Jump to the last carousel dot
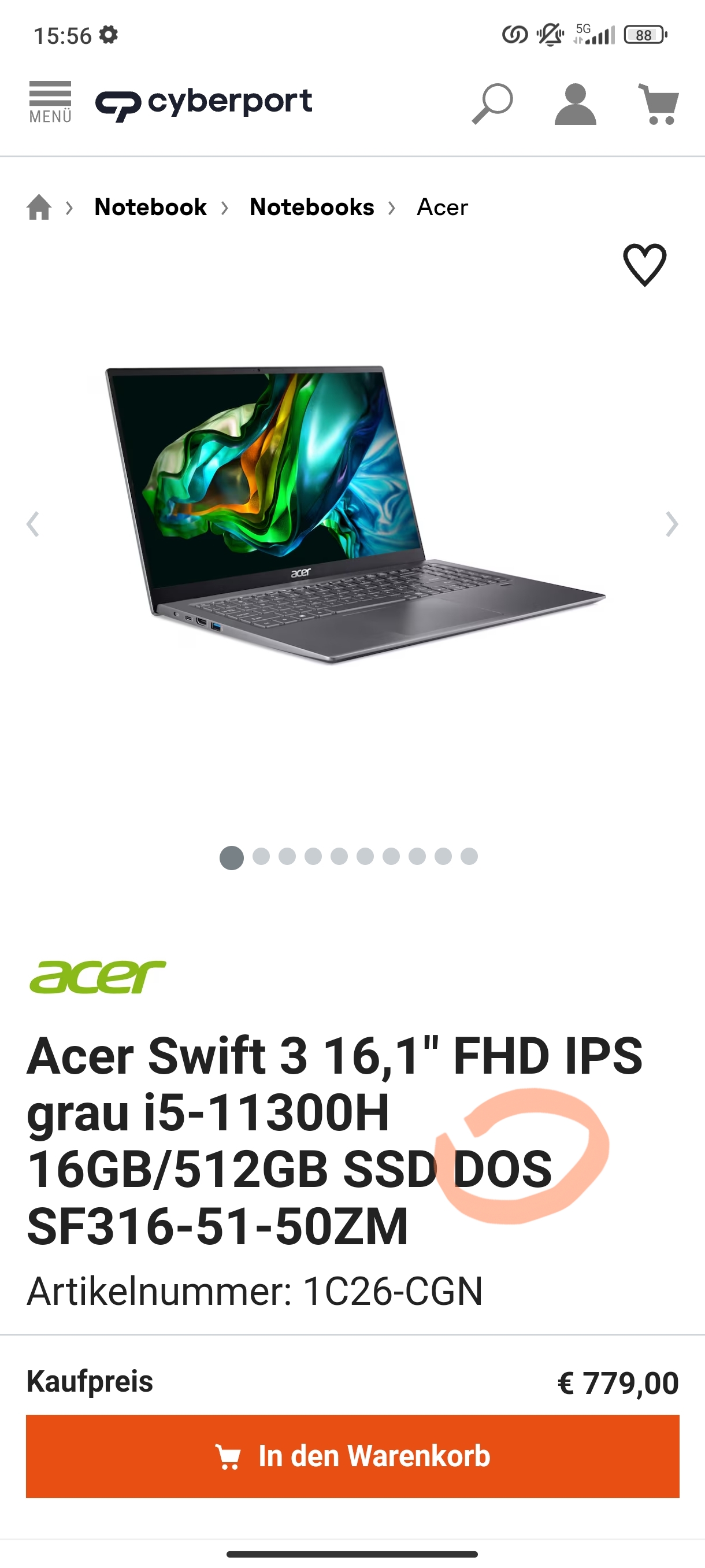The width and height of the screenshot is (705, 1568). [x=469, y=856]
